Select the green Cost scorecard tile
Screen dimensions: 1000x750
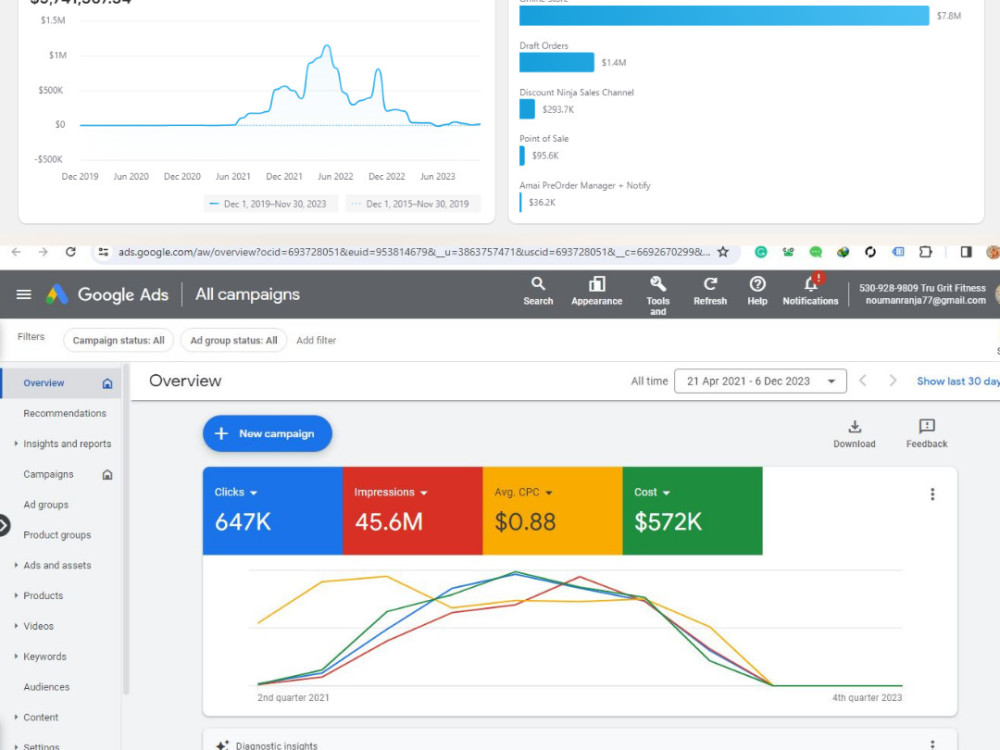pyautogui.click(x=693, y=511)
